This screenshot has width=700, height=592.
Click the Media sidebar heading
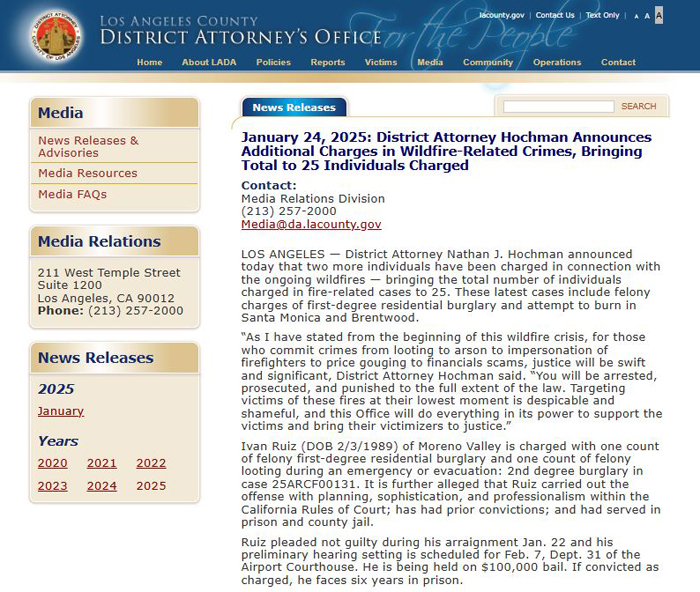click(x=60, y=113)
